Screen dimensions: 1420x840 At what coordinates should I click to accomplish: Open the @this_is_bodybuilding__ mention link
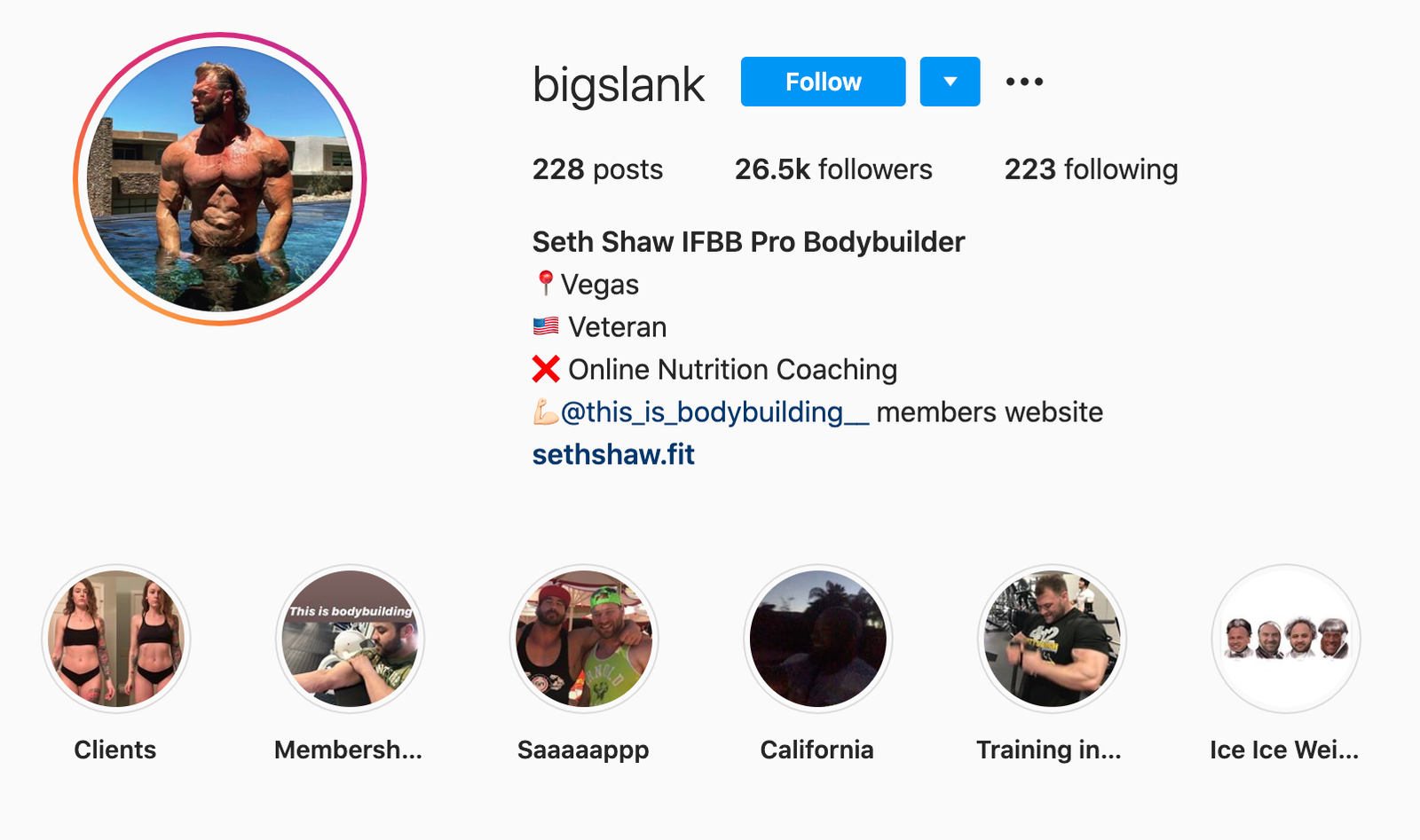click(714, 412)
